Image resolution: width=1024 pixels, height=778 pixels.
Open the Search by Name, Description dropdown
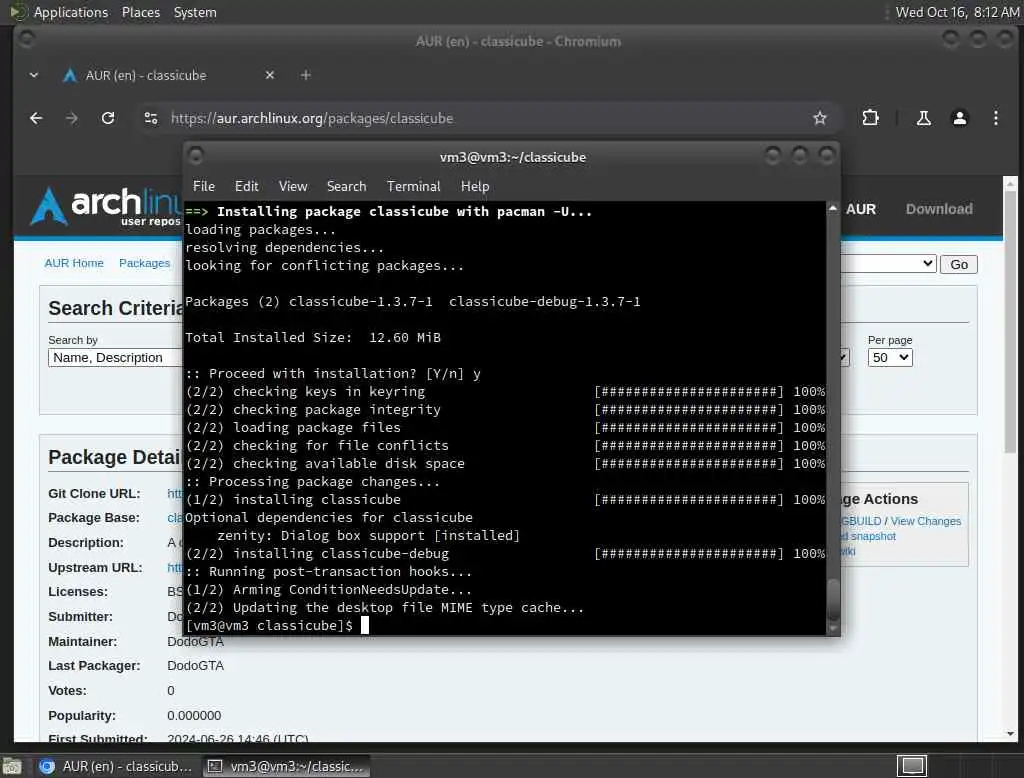coord(114,358)
